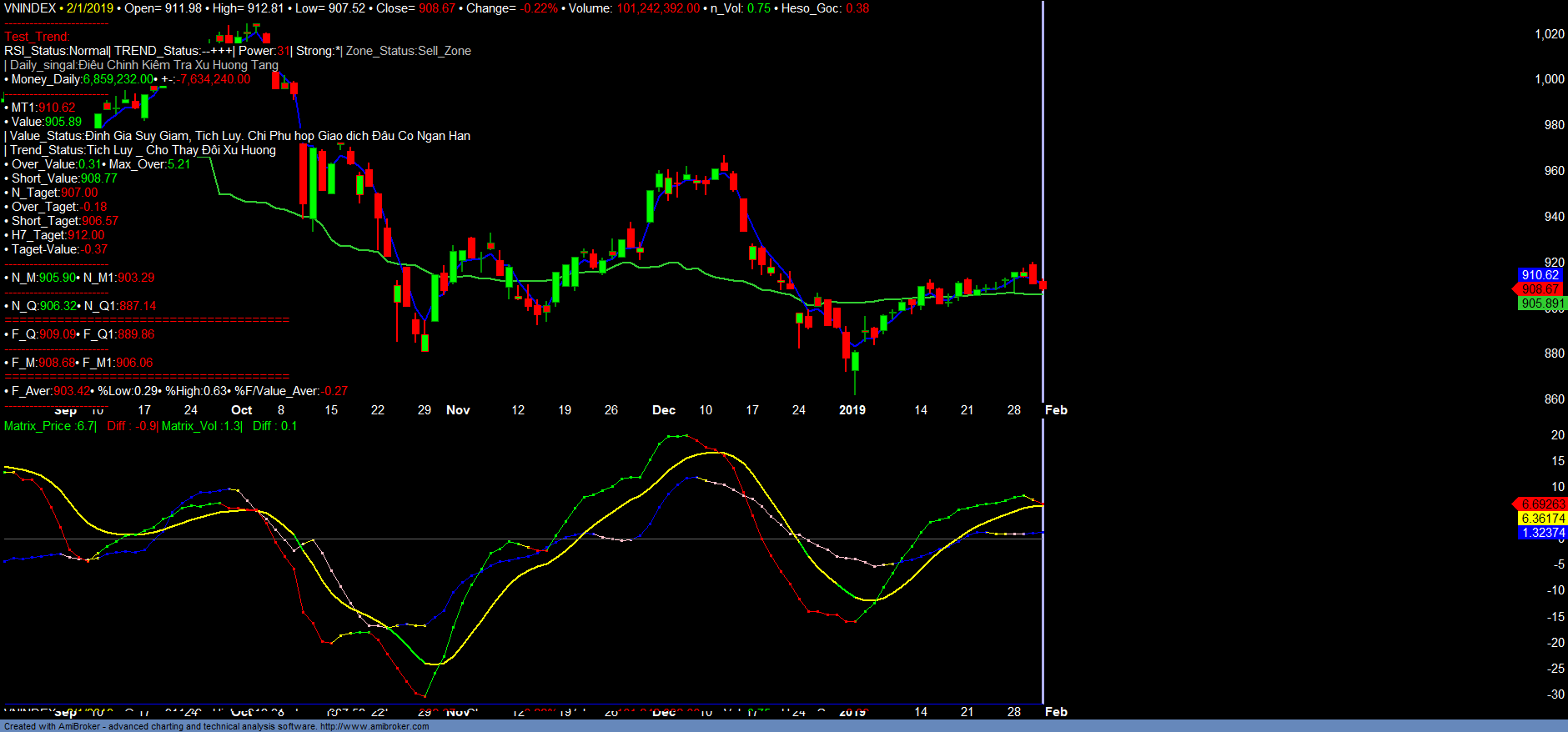The height and width of the screenshot is (732, 1568).
Task: Click the blue 1.32374 indicator tag
Action: [x=1542, y=533]
